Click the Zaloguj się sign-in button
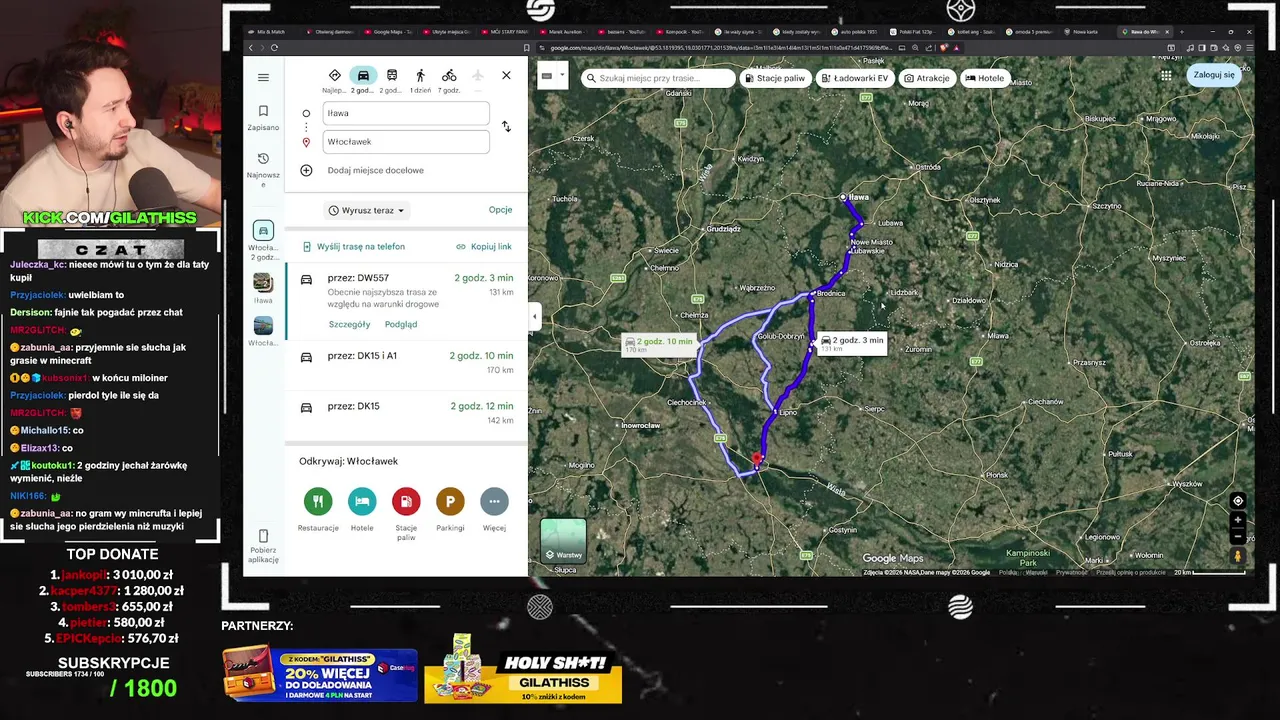The width and height of the screenshot is (1280, 720). (1214, 75)
